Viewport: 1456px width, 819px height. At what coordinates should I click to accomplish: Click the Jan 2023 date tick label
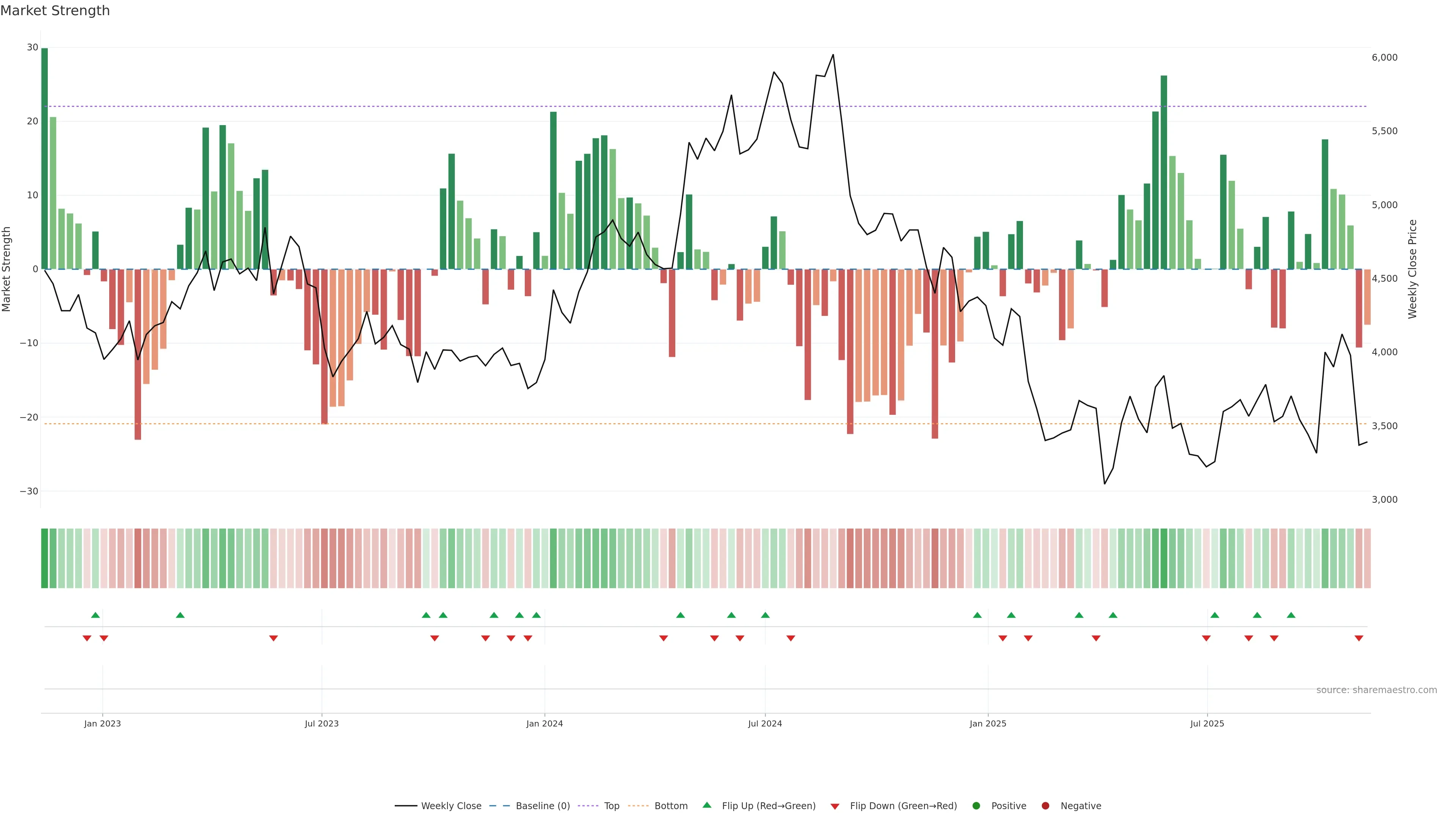pyautogui.click(x=102, y=723)
